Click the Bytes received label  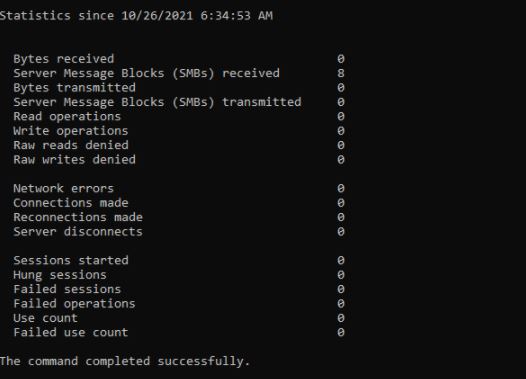pos(64,59)
